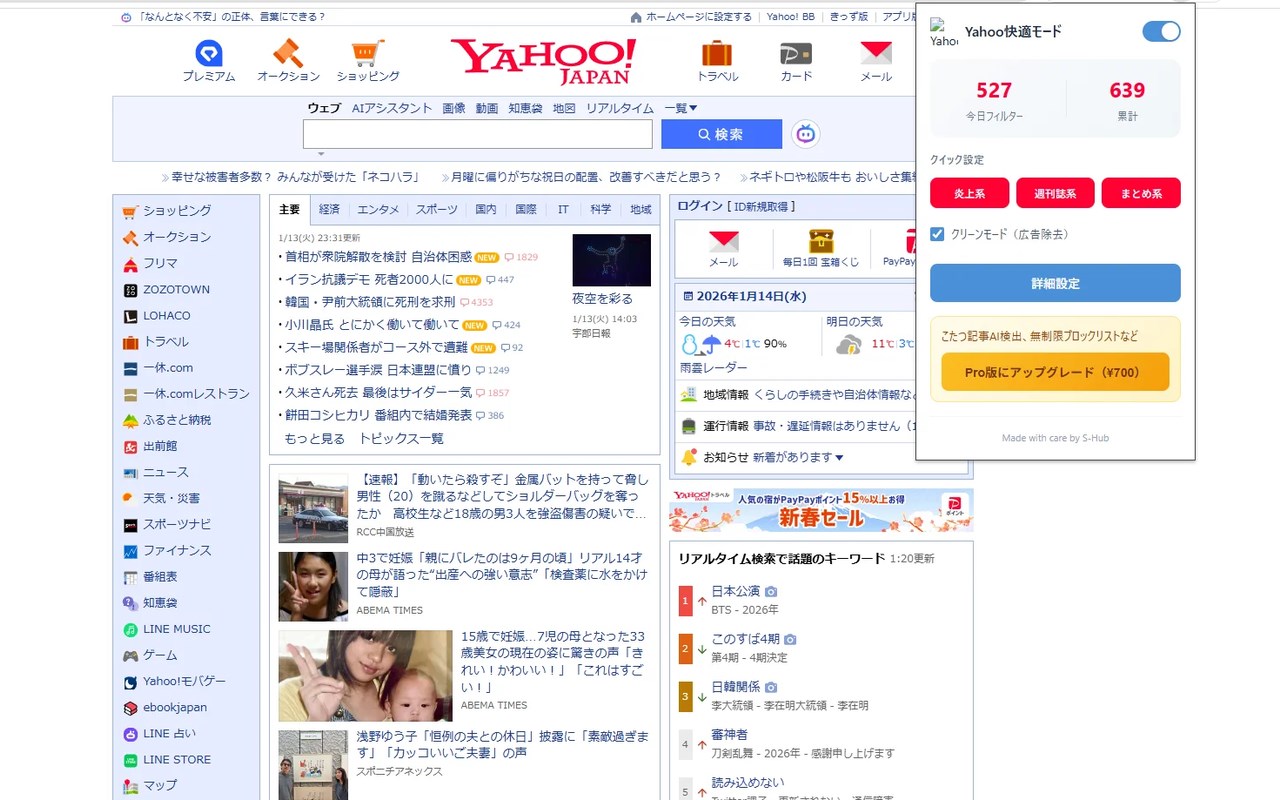Viewport: 1280px width, 800px height.
Task: Open 天気・災害 in the left sidebar
Action: click(x=171, y=498)
